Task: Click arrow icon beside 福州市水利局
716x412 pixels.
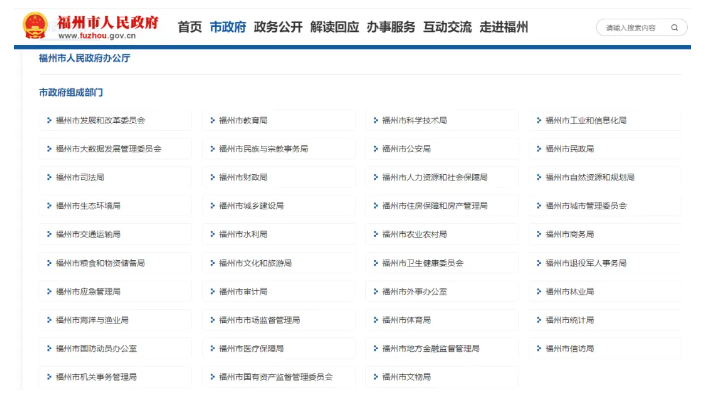Action: [212, 235]
